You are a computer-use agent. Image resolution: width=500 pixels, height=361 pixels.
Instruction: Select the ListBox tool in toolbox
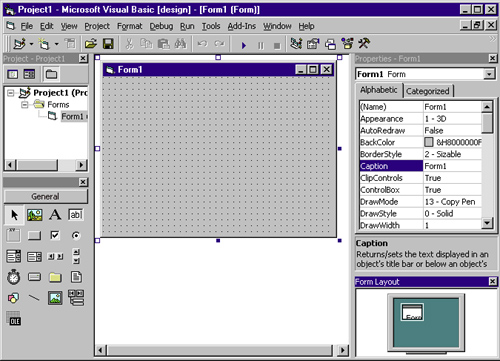pyautogui.click(x=34, y=256)
